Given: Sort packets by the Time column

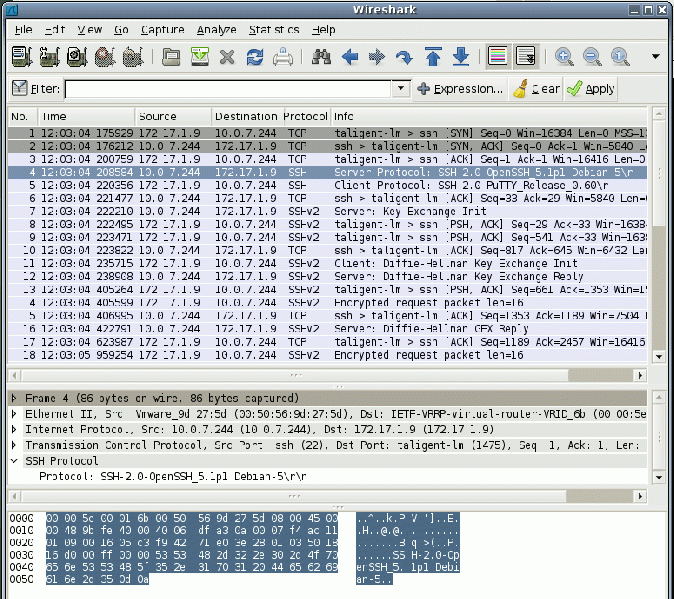Looking at the screenshot, I should pyautogui.click(x=87, y=116).
